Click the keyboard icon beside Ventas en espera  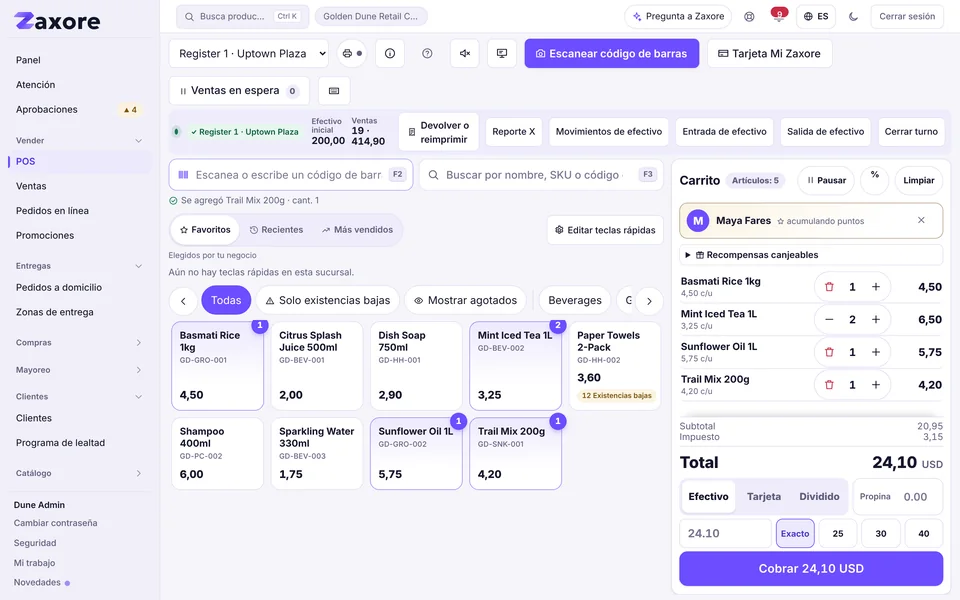click(x=334, y=91)
